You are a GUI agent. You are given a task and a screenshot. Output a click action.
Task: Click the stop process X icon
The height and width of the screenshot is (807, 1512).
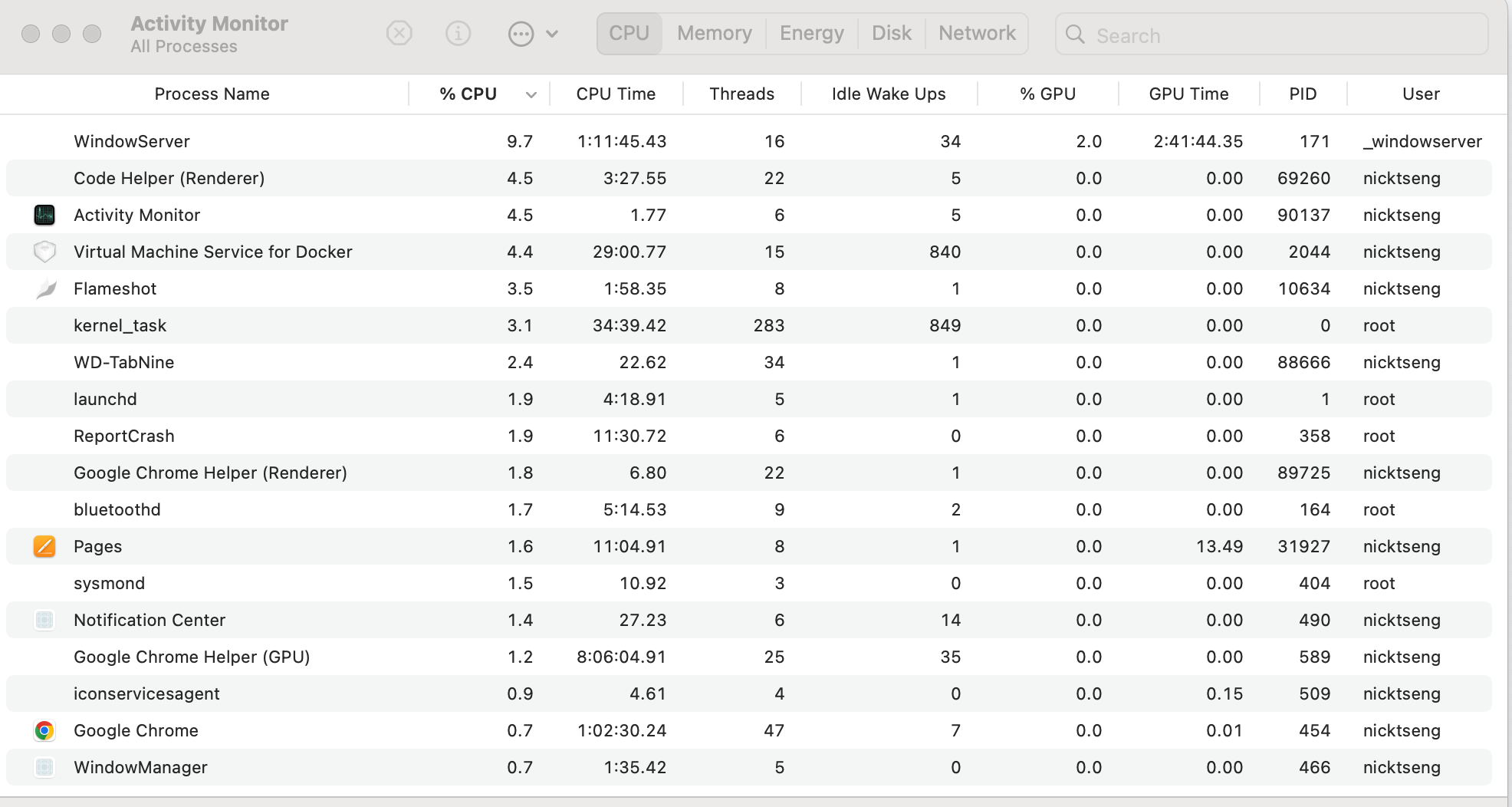399,34
